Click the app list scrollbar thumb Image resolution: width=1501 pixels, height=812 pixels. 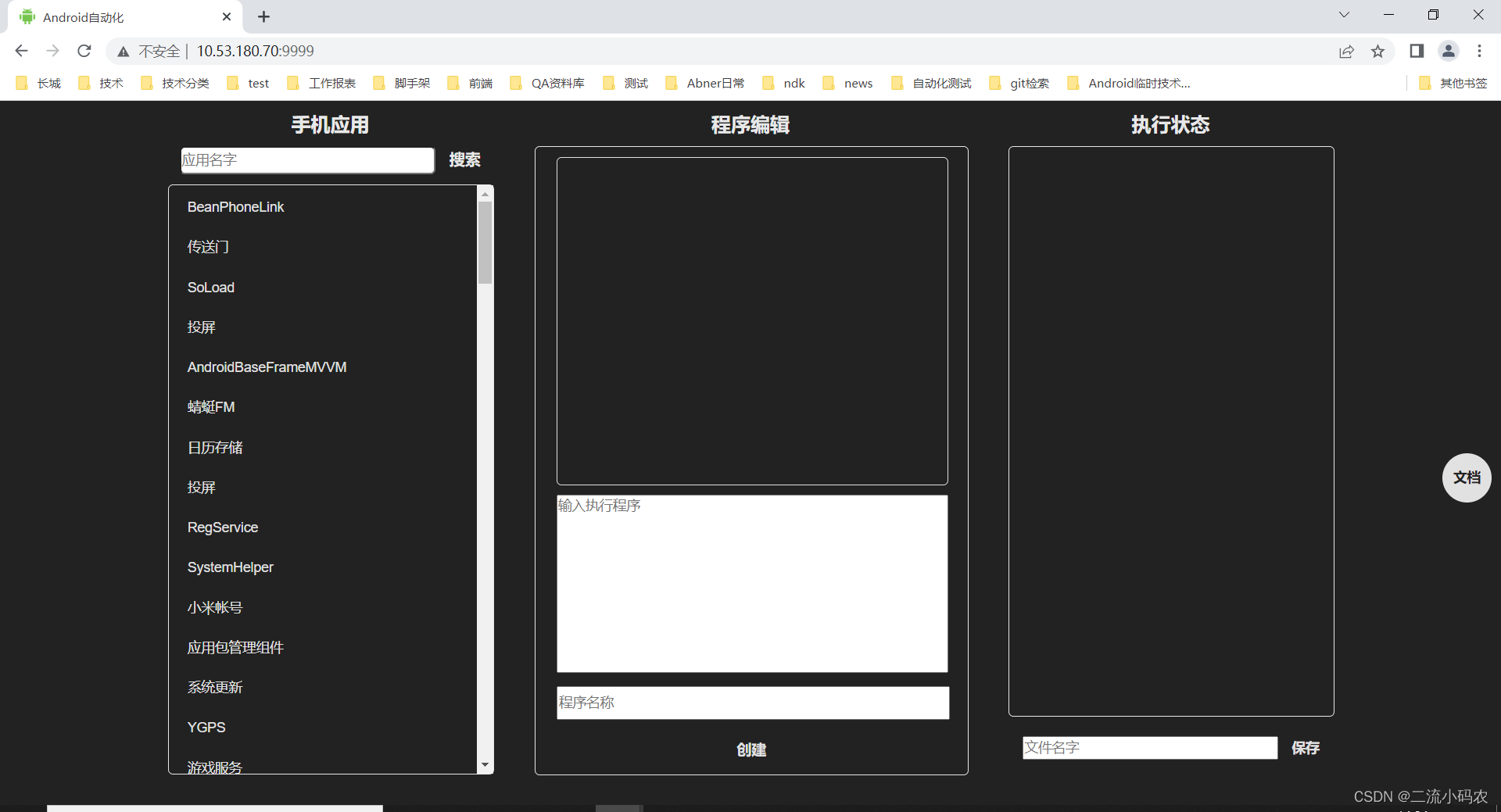485,242
